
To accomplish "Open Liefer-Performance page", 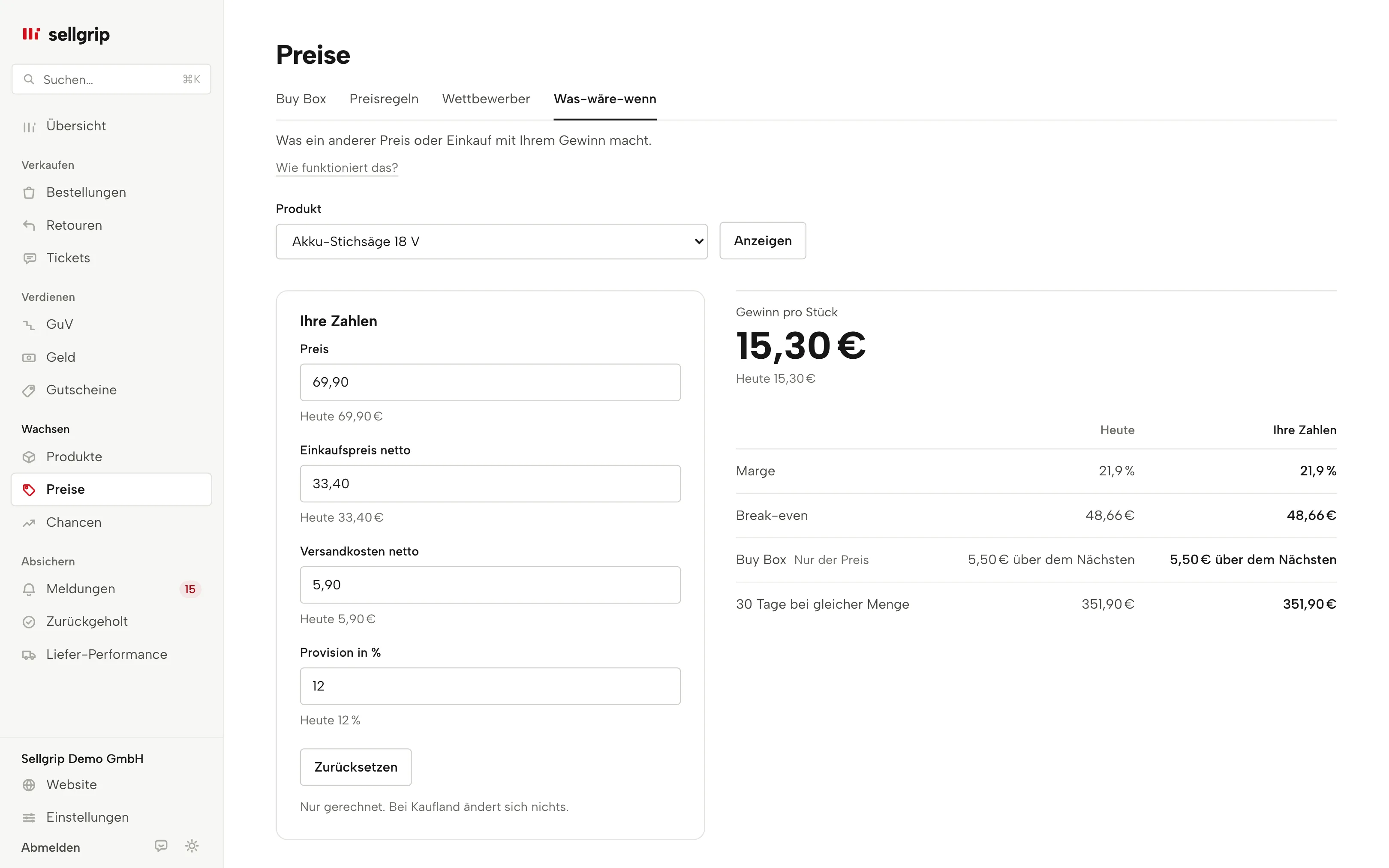I will coord(111,655).
